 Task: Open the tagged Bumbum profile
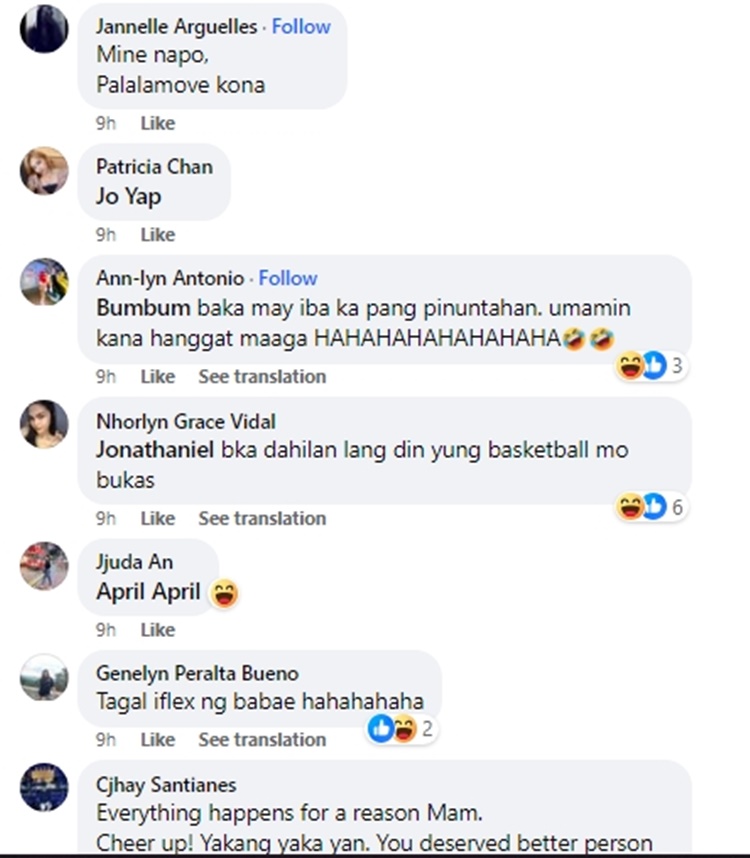pyautogui.click(x=143, y=308)
